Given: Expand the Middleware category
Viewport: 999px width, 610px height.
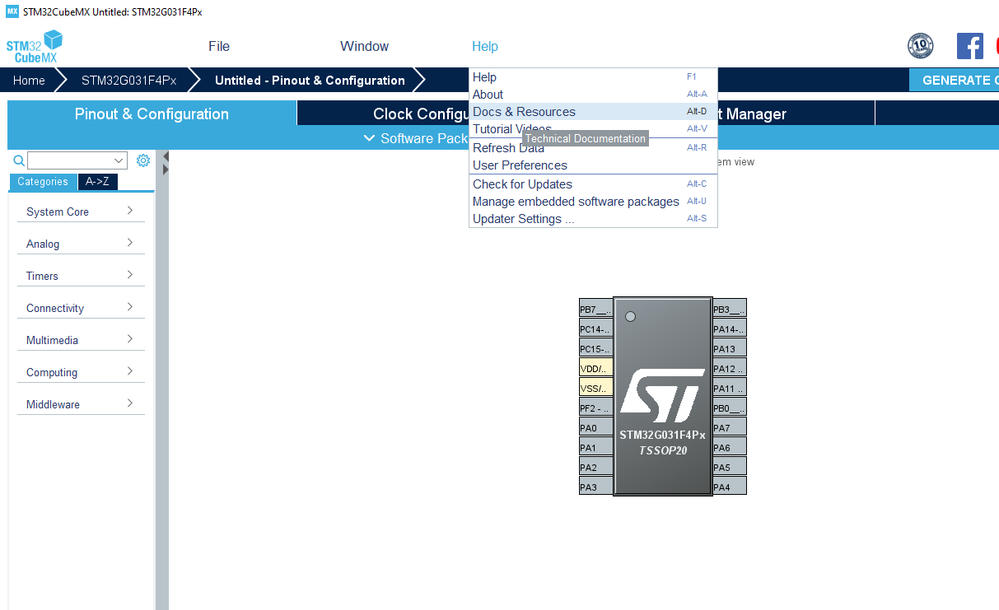Looking at the screenshot, I should (x=80, y=404).
